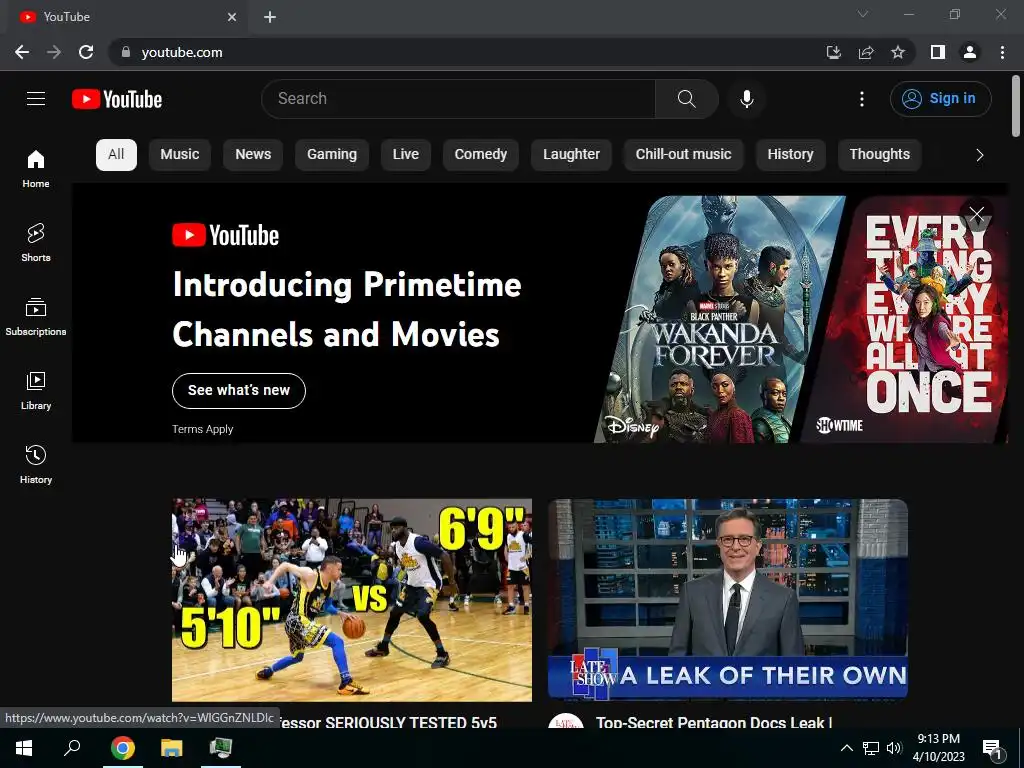1024x768 pixels.
Task: Select the All filter chip
Action: [116, 155]
